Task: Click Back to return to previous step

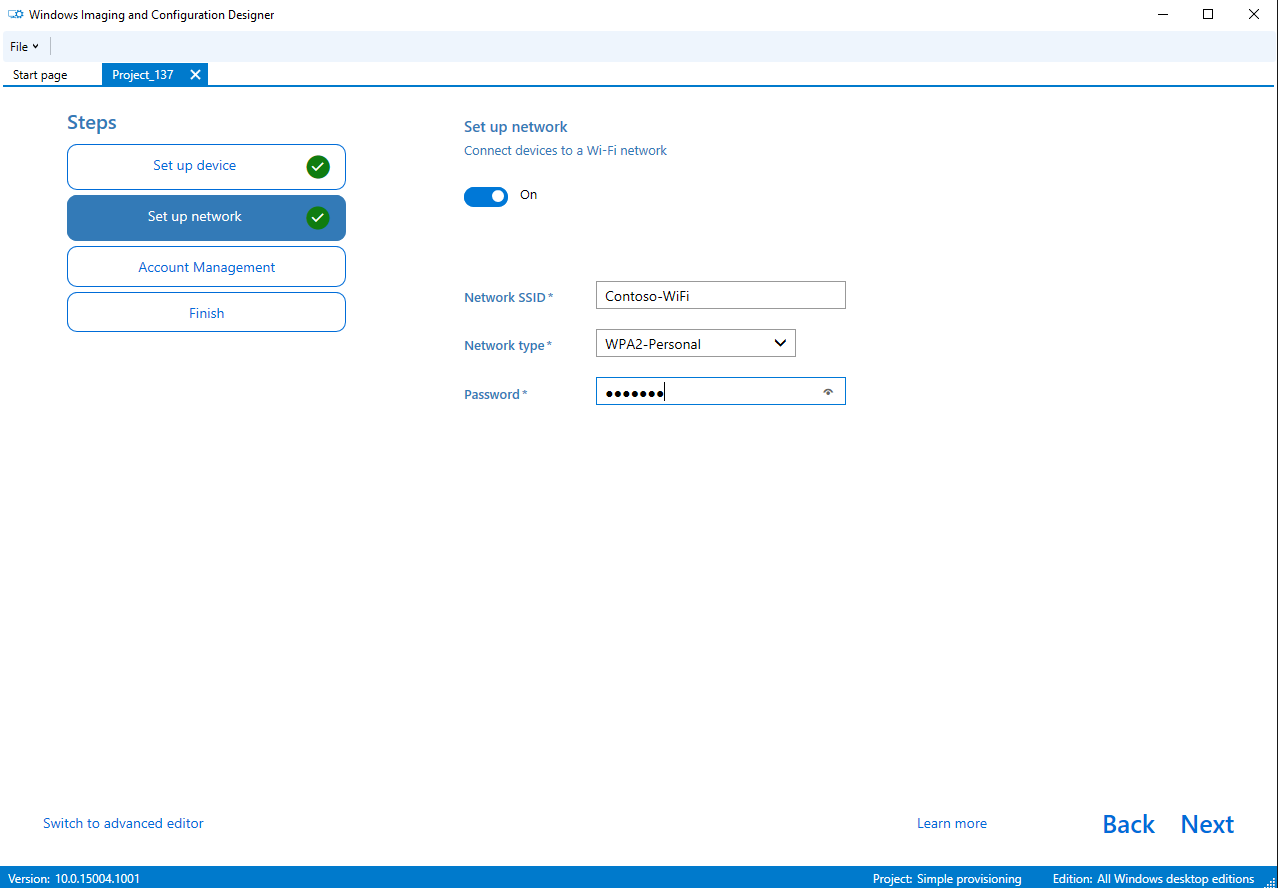Action: pos(1128,823)
